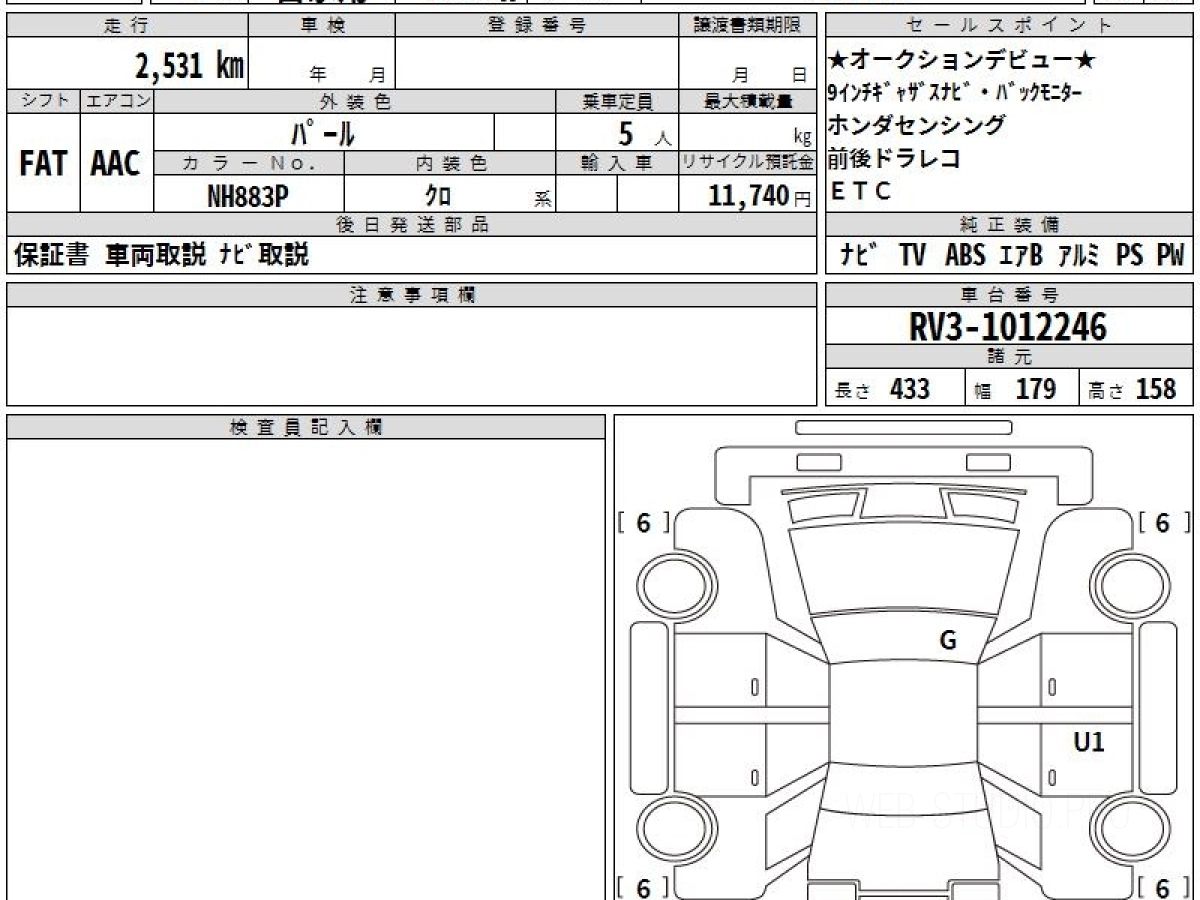Select interior color クロ
This screenshot has width=1200, height=900.
(438, 196)
